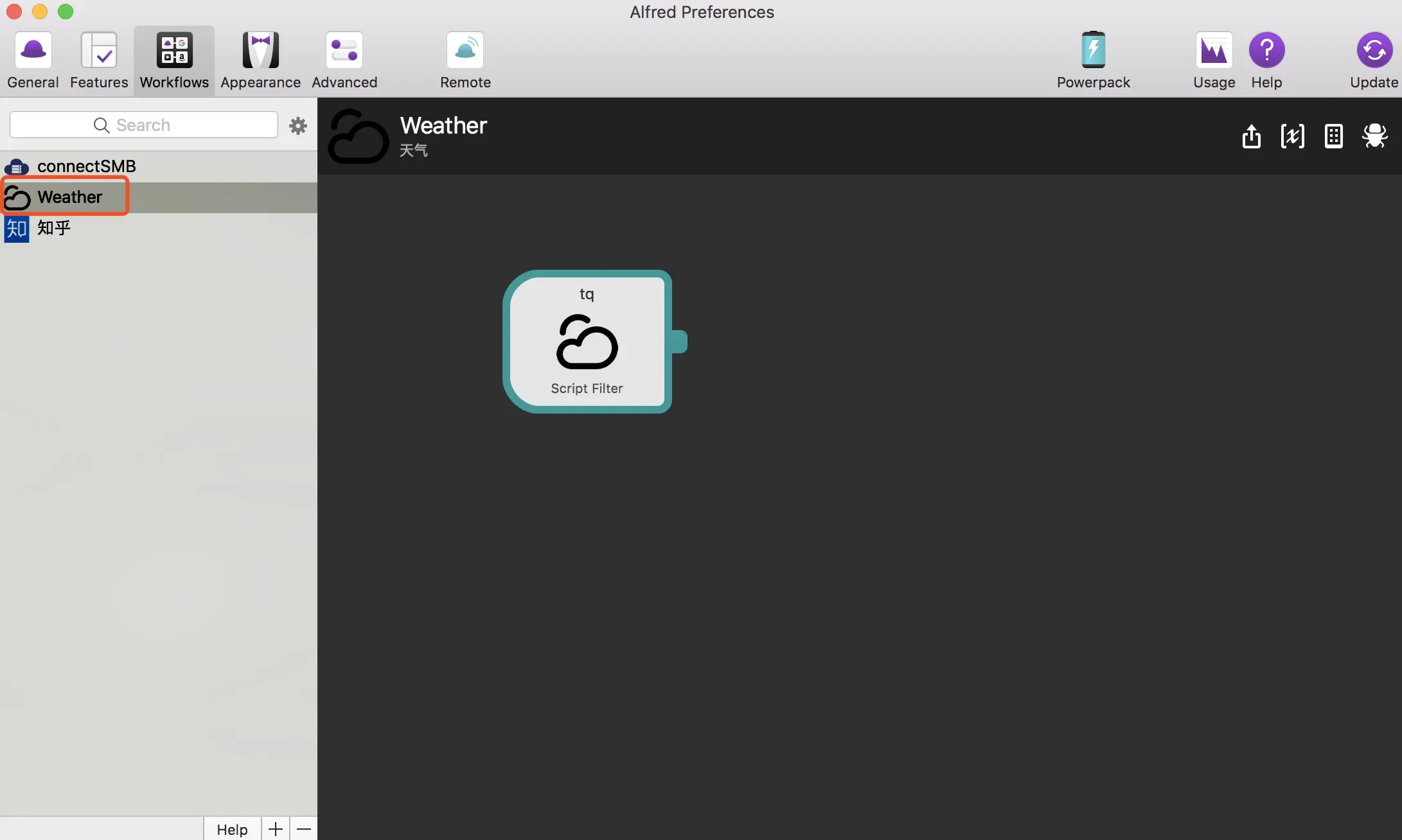Open workflow list filter gear menu

(x=298, y=125)
